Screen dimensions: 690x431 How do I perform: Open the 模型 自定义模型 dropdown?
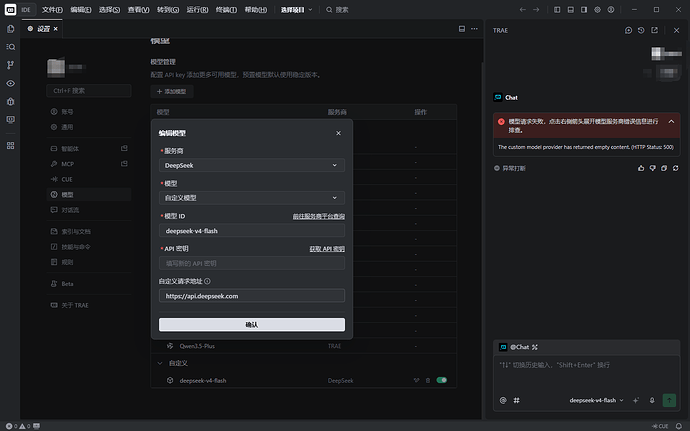point(252,198)
